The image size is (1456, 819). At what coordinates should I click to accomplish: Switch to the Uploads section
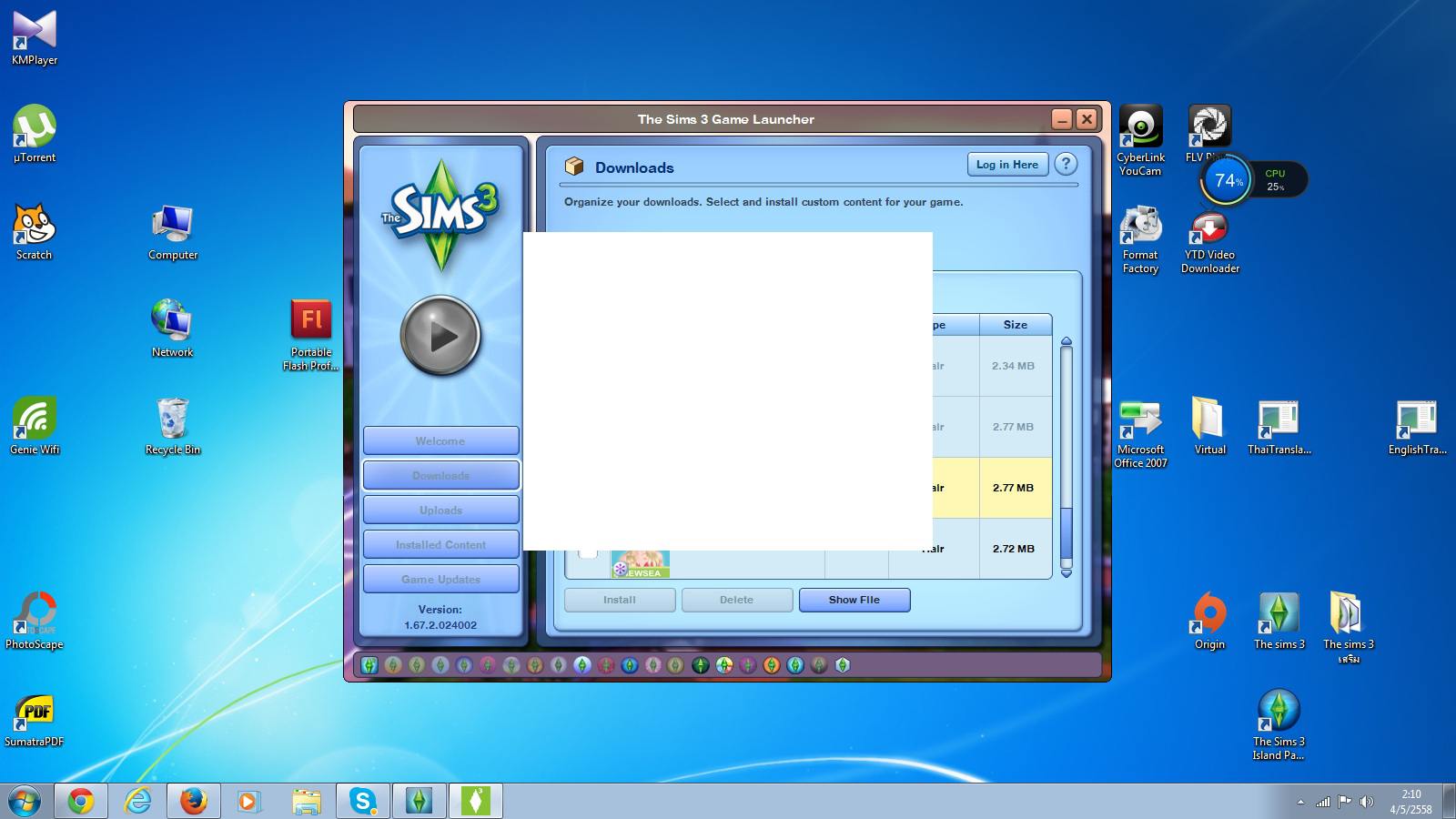click(440, 510)
